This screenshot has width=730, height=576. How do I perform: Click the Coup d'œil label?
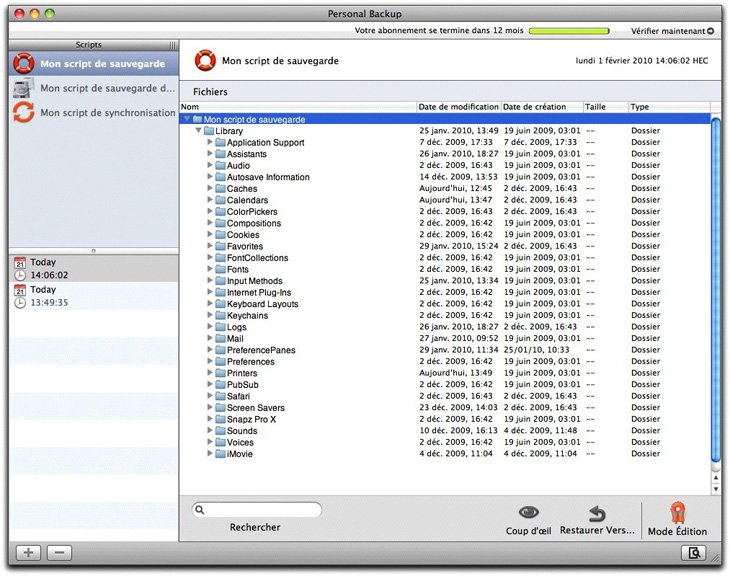coord(528,531)
